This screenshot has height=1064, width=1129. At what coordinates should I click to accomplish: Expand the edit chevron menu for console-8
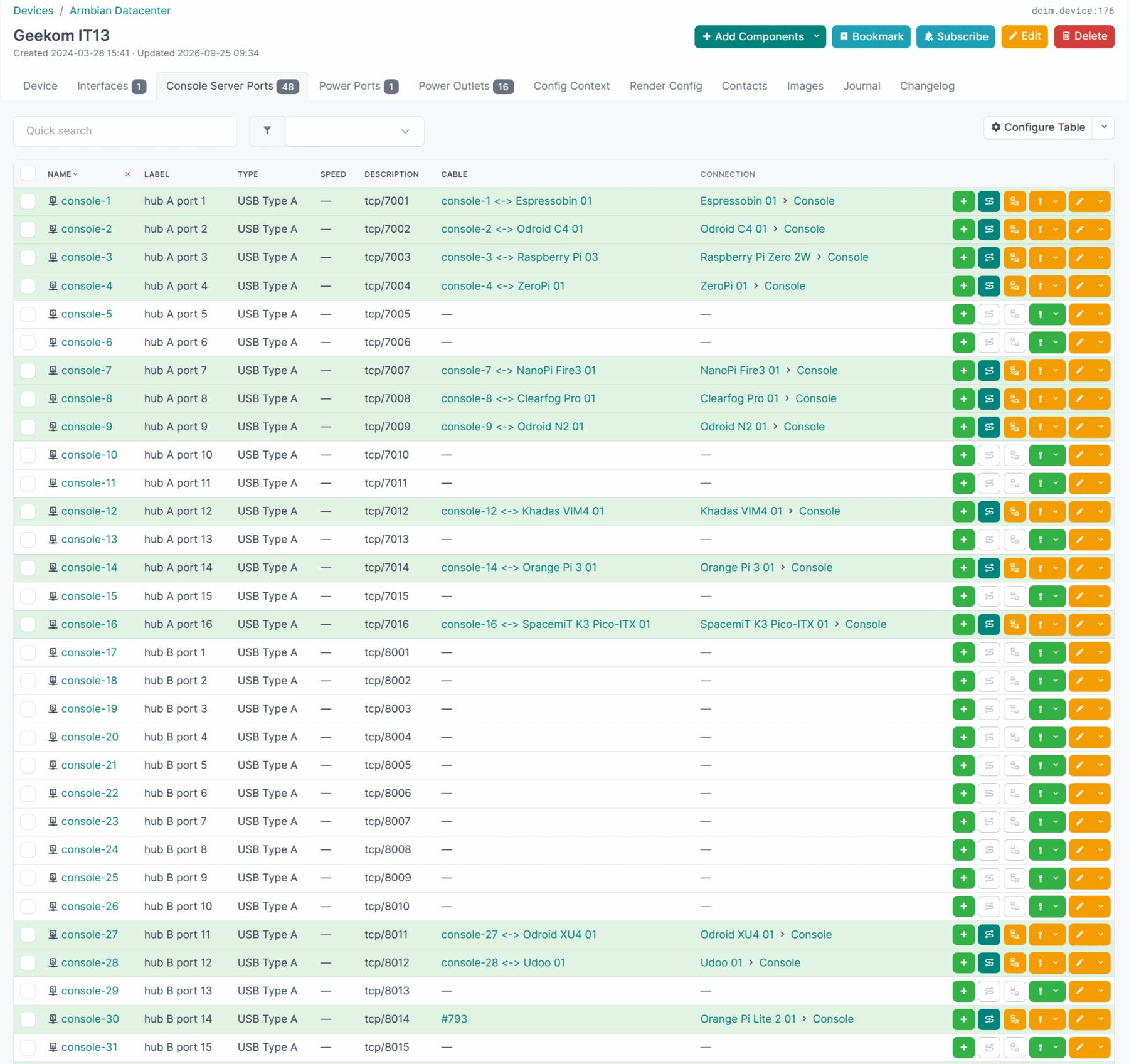[1101, 399]
